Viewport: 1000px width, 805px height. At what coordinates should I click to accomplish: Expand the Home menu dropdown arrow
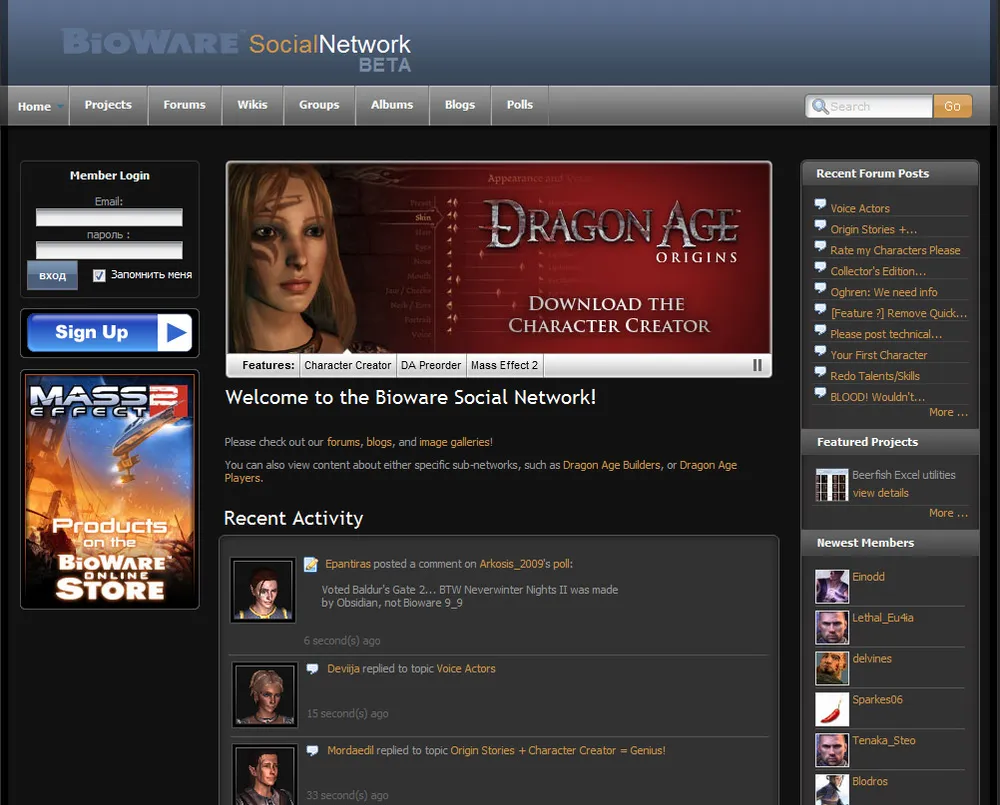60,107
